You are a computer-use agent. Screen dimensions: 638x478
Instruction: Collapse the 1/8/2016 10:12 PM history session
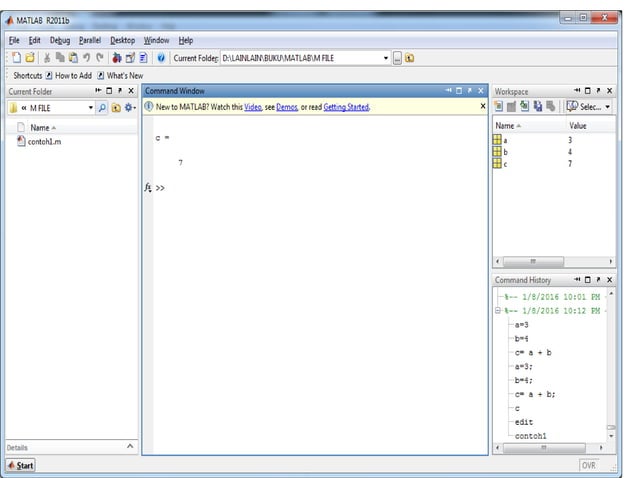click(500, 311)
